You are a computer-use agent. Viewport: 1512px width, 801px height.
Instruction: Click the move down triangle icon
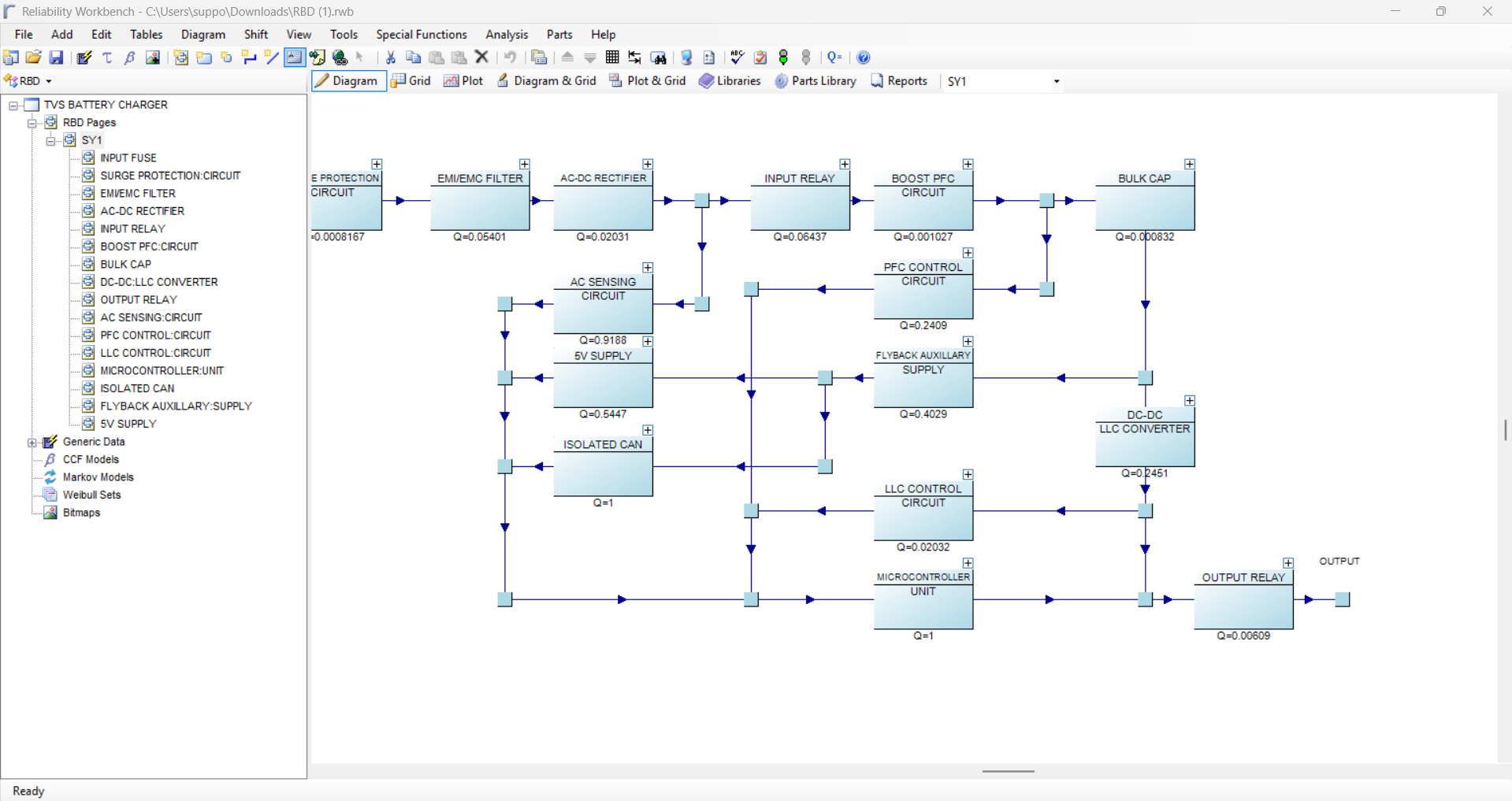coord(590,57)
